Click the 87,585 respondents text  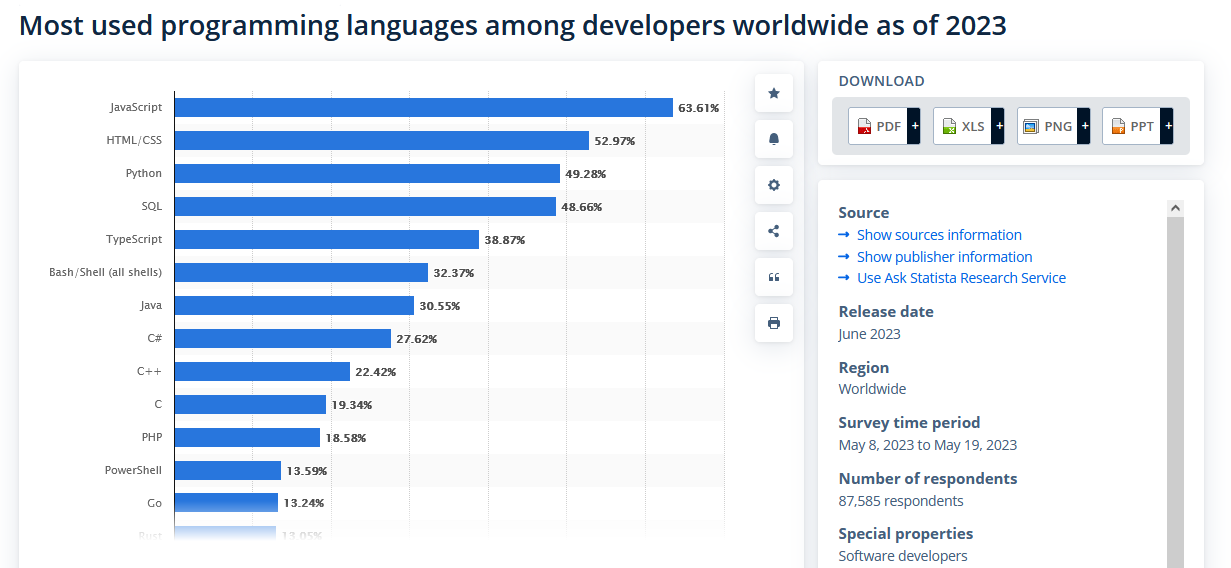pyautogui.click(x=901, y=501)
